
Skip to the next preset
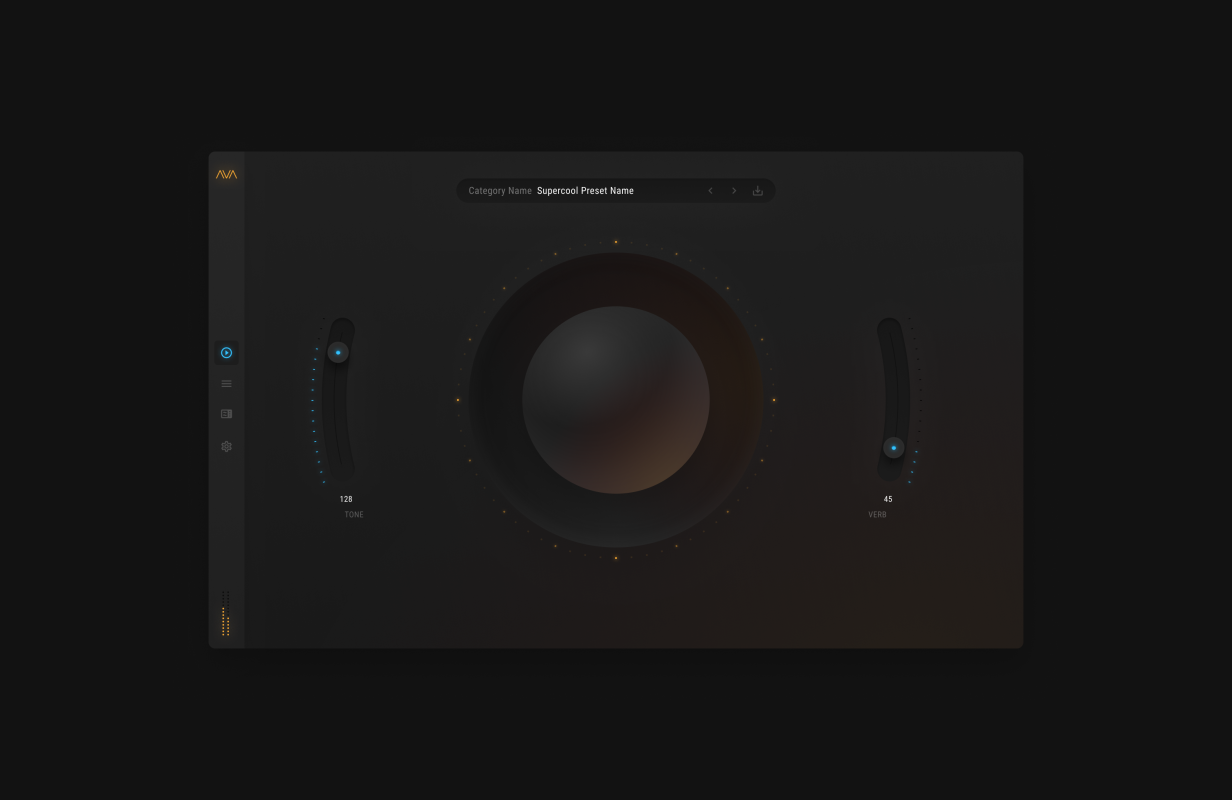734,191
